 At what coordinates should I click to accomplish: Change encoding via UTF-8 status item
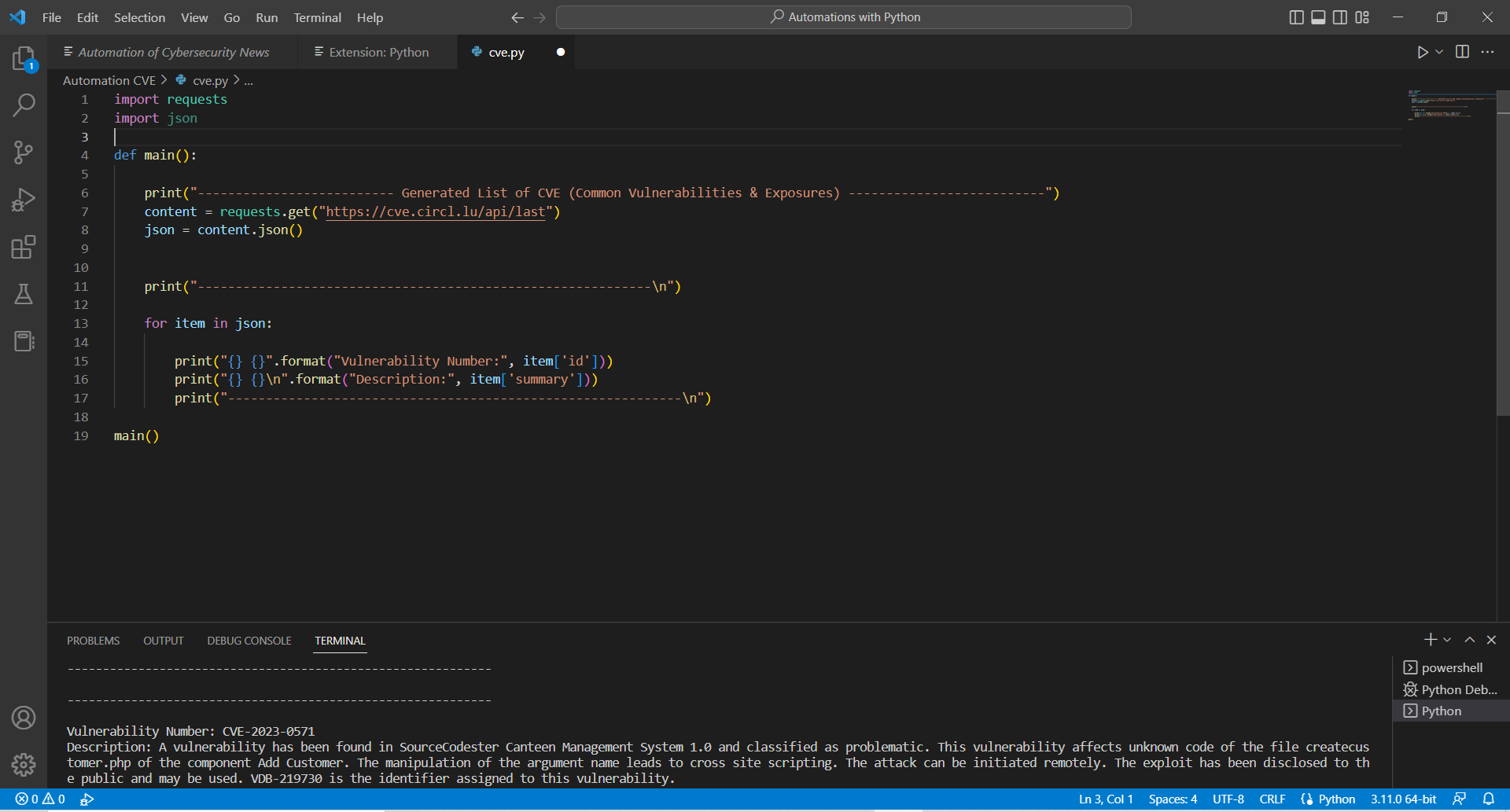point(1228,799)
